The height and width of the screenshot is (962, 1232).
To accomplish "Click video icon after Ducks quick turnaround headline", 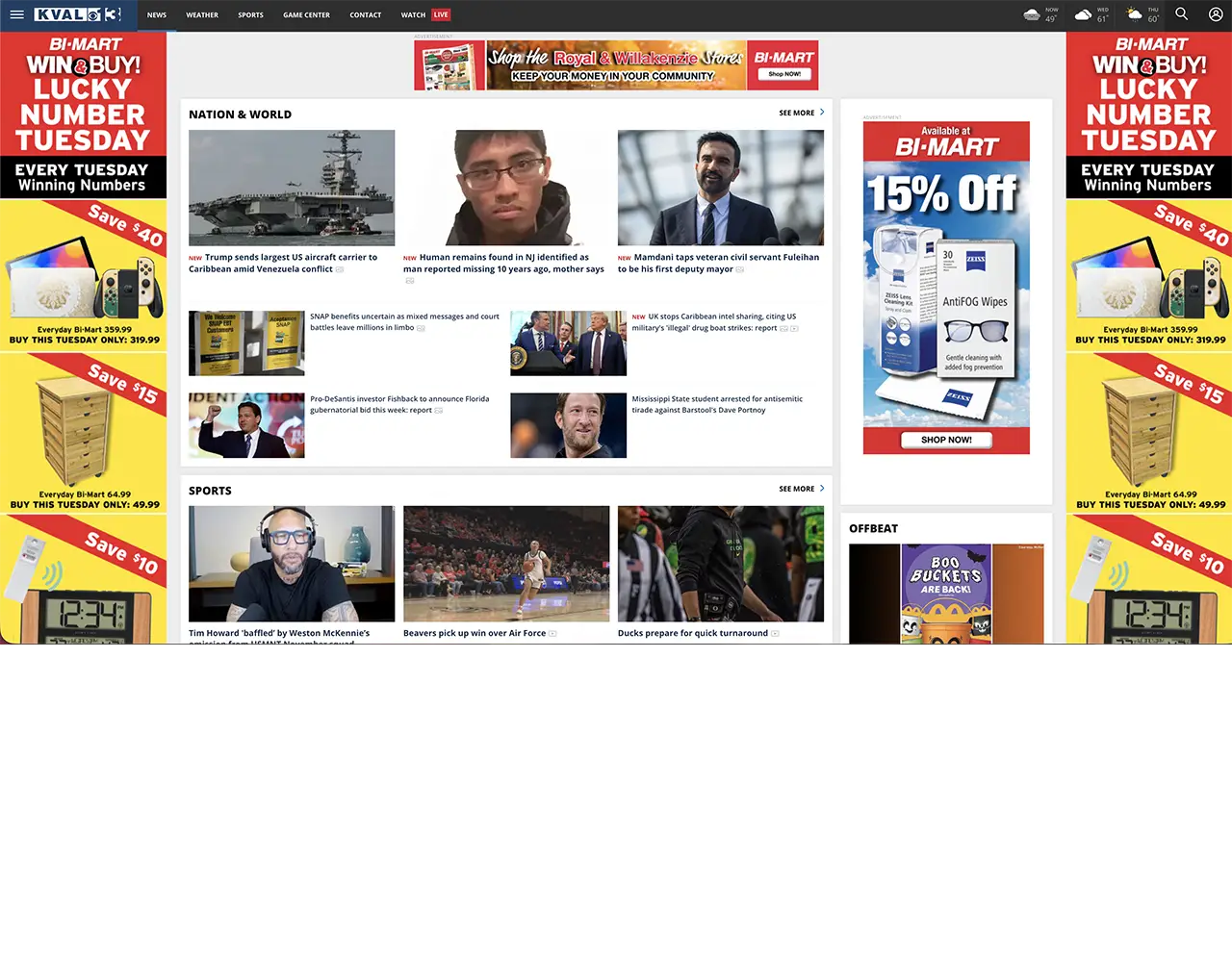I will [x=775, y=634].
